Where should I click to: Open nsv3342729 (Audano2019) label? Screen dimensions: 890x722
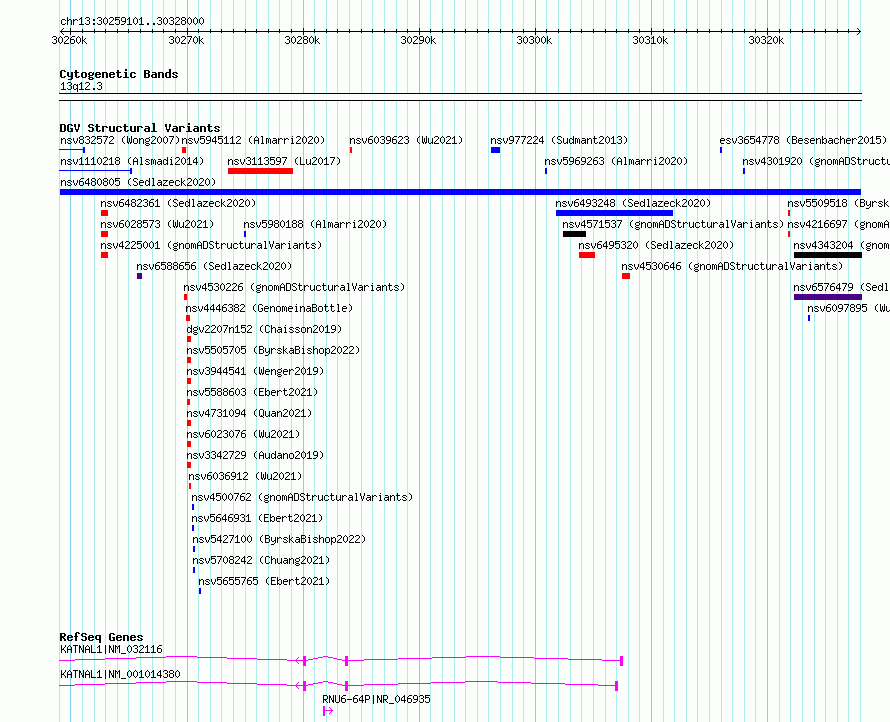(255, 455)
